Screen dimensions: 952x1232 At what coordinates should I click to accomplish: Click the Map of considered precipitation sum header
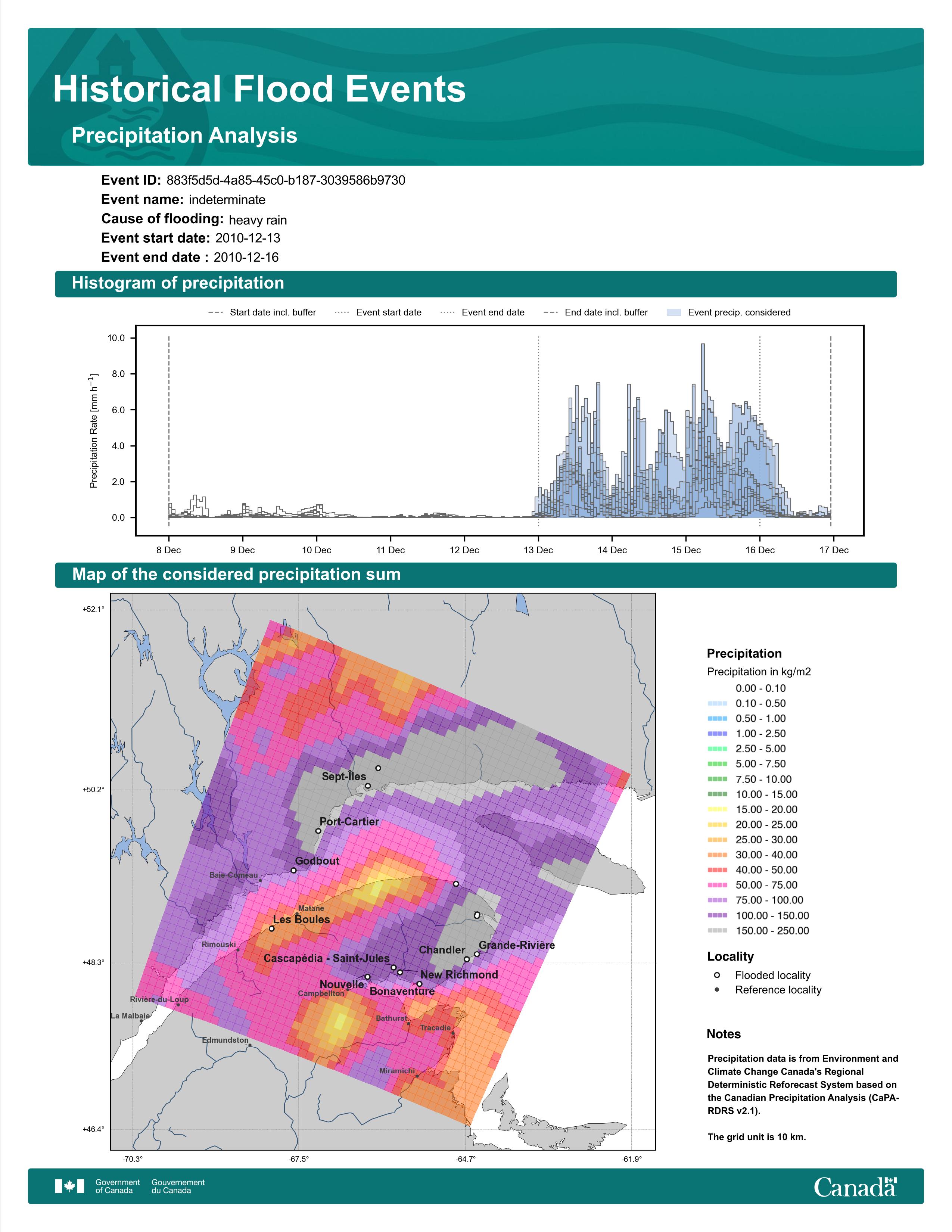pyautogui.click(x=475, y=575)
